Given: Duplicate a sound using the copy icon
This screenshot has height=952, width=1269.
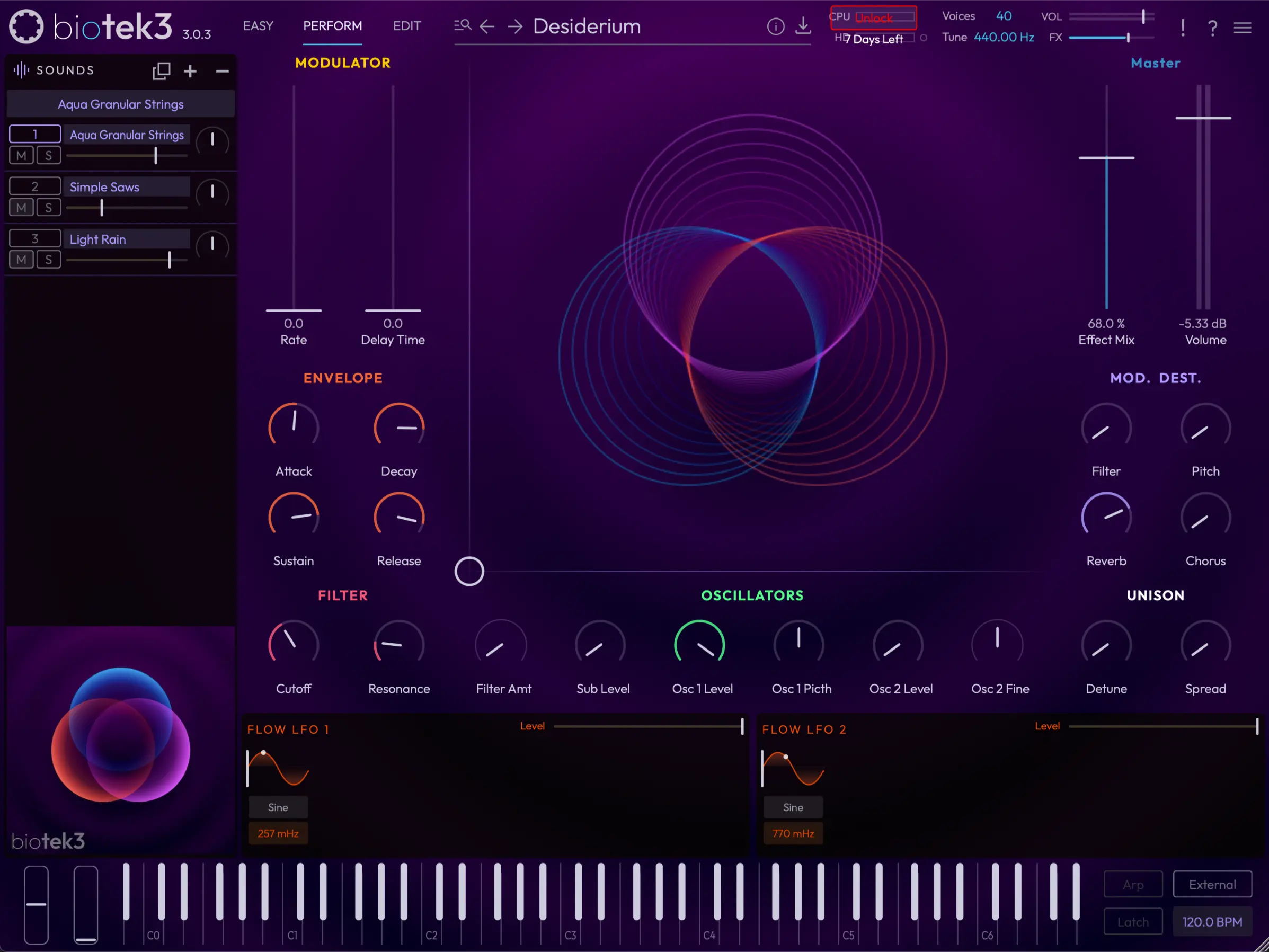Looking at the screenshot, I should [162, 70].
